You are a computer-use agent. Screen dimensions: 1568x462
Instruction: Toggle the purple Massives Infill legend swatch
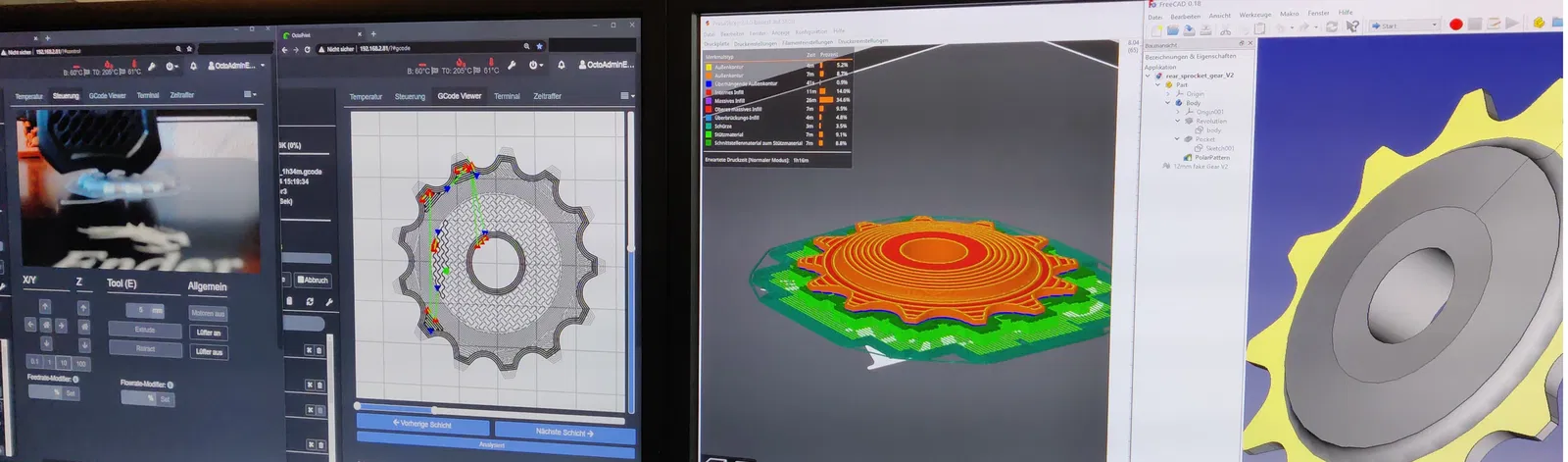coord(709,101)
